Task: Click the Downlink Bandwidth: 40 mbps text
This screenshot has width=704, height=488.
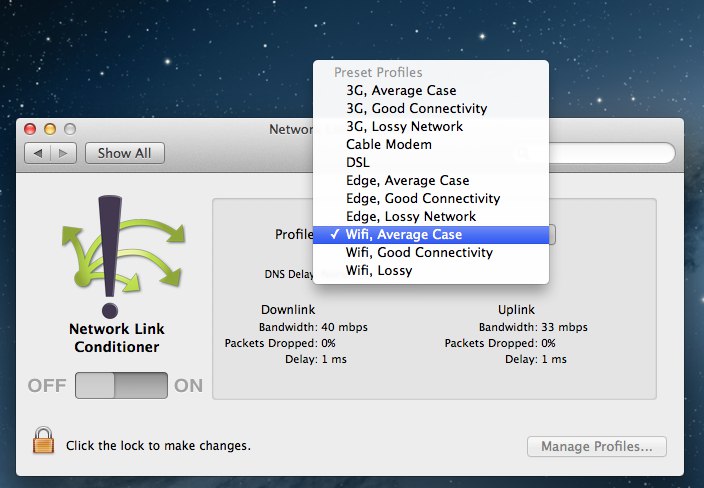Action: pyautogui.click(x=313, y=327)
